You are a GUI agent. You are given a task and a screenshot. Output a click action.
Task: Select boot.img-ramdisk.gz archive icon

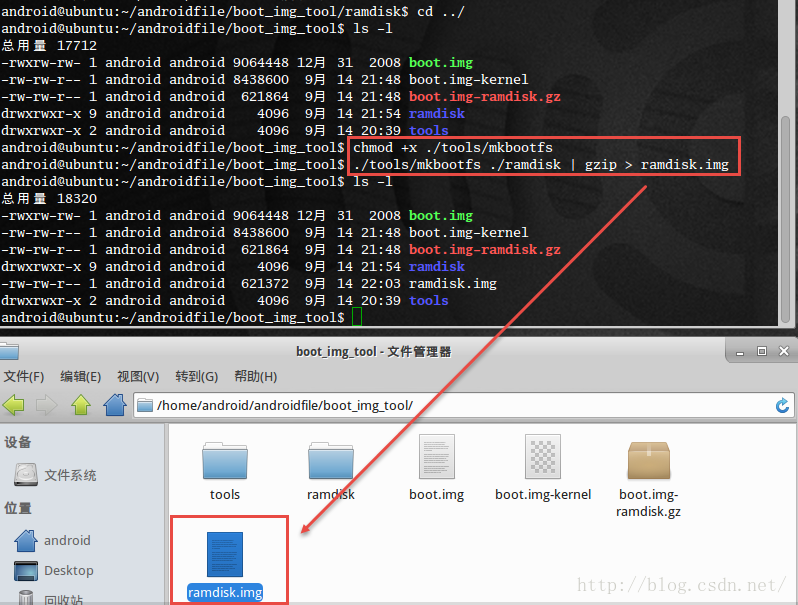[x=649, y=460]
